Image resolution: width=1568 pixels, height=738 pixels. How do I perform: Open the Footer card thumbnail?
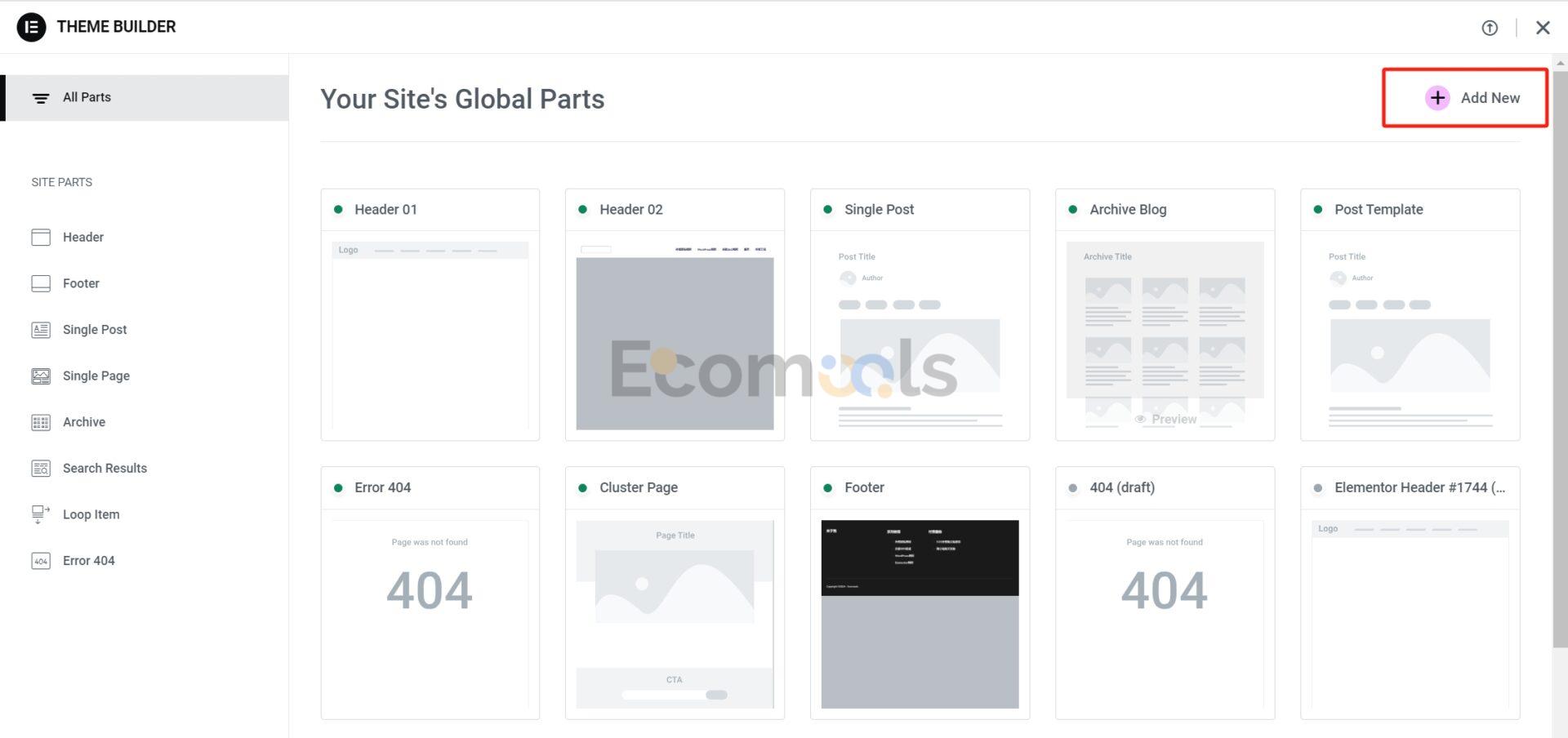[x=920, y=614]
